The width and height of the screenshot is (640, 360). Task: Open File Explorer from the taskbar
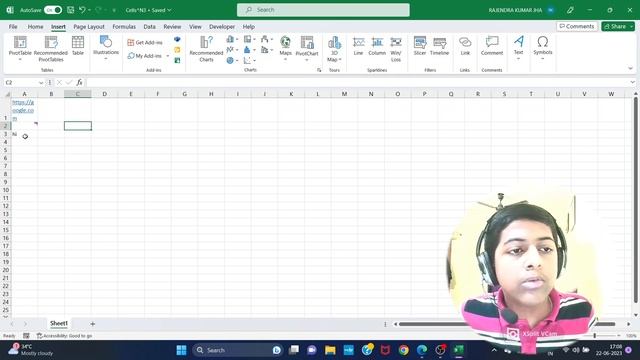(x=330, y=350)
